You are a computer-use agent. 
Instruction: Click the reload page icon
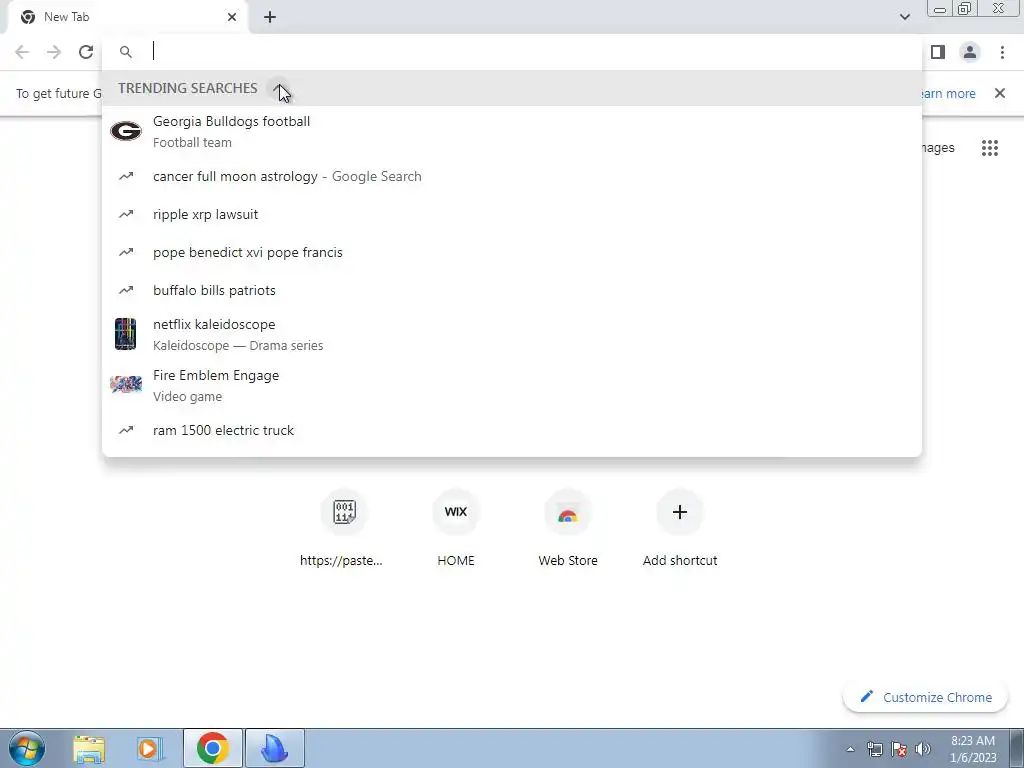[x=86, y=52]
